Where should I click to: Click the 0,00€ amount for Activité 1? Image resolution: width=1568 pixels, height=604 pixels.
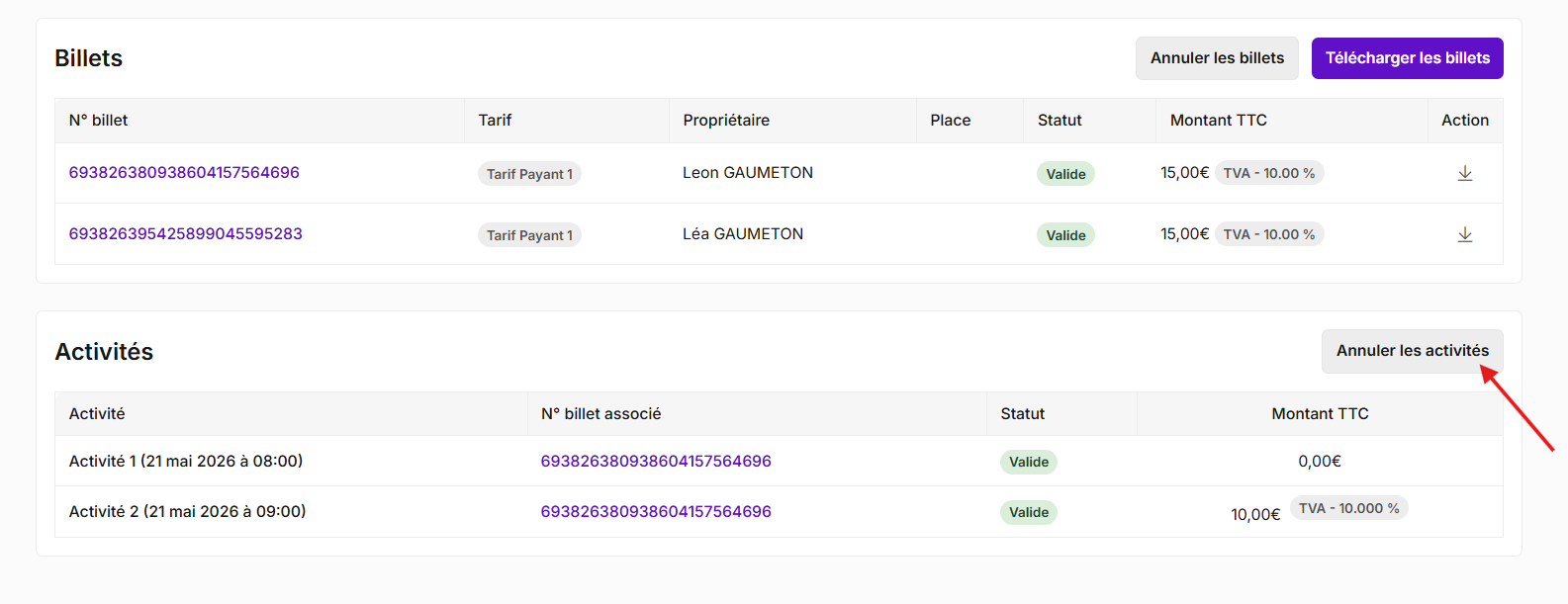point(1320,462)
